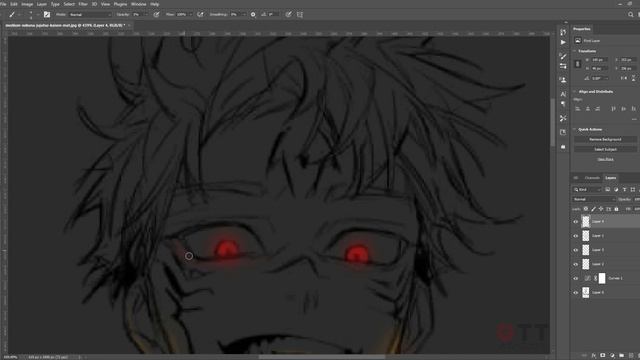Lock all padlock icon
The image size is (640, 360).
(x=617, y=209)
